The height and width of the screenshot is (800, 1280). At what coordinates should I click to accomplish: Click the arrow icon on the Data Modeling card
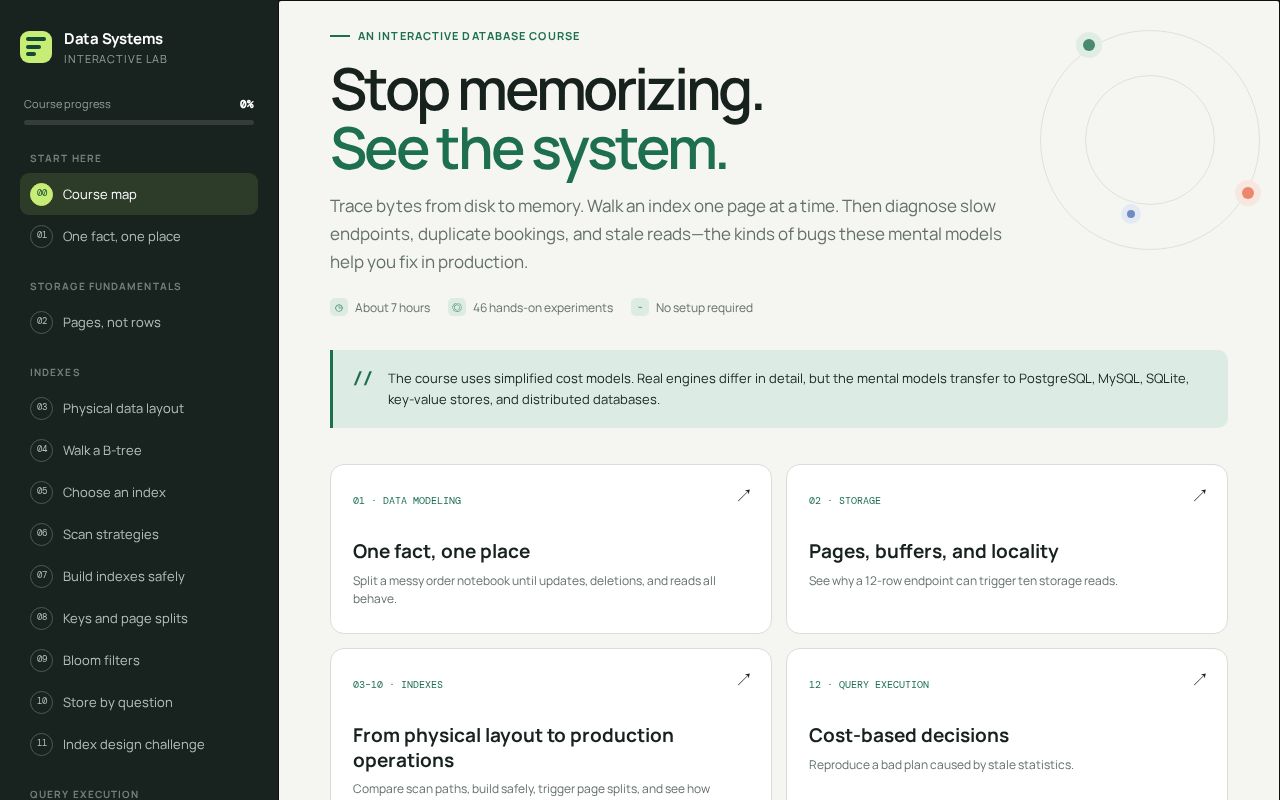point(744,495)
